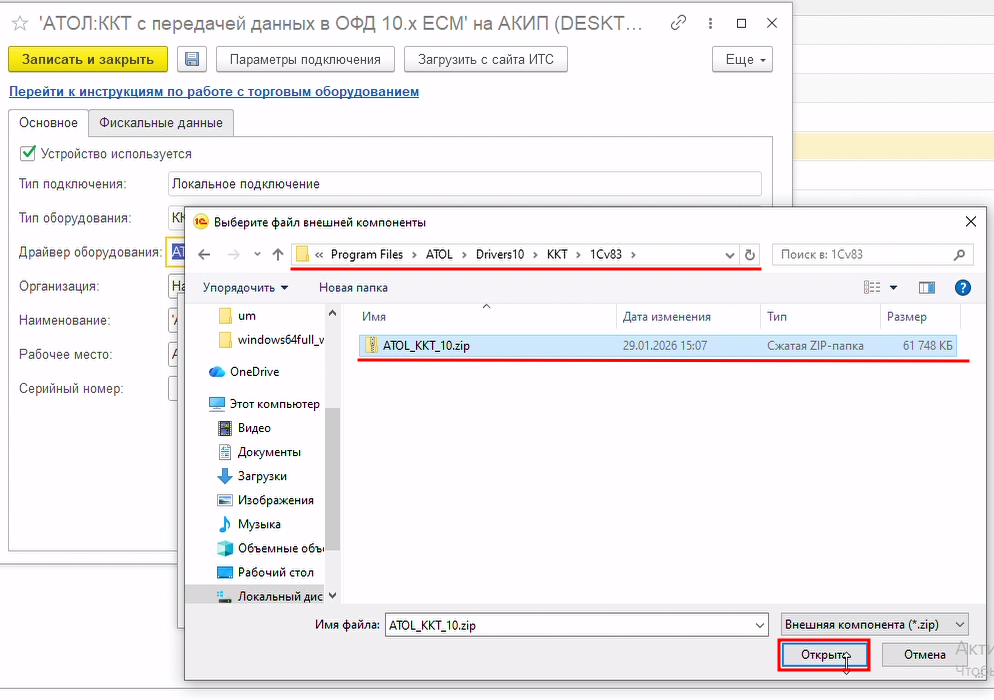
Task: Switch to the Основное tab
Action: pos(48,122)
